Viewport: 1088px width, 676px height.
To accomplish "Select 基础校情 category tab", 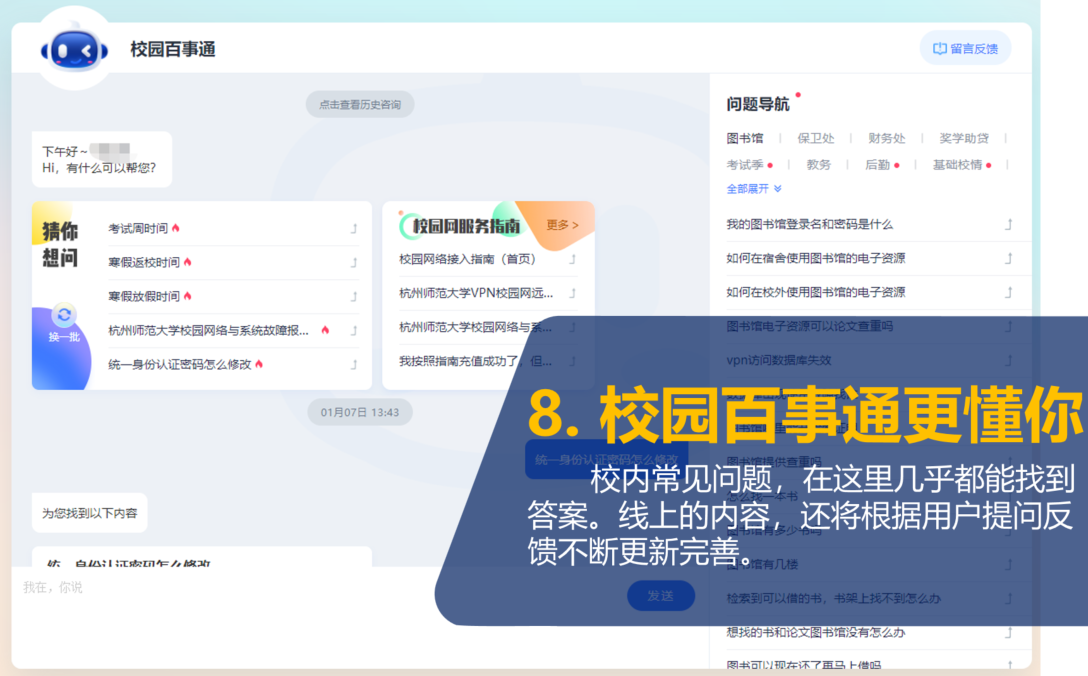I will [958, 164].
